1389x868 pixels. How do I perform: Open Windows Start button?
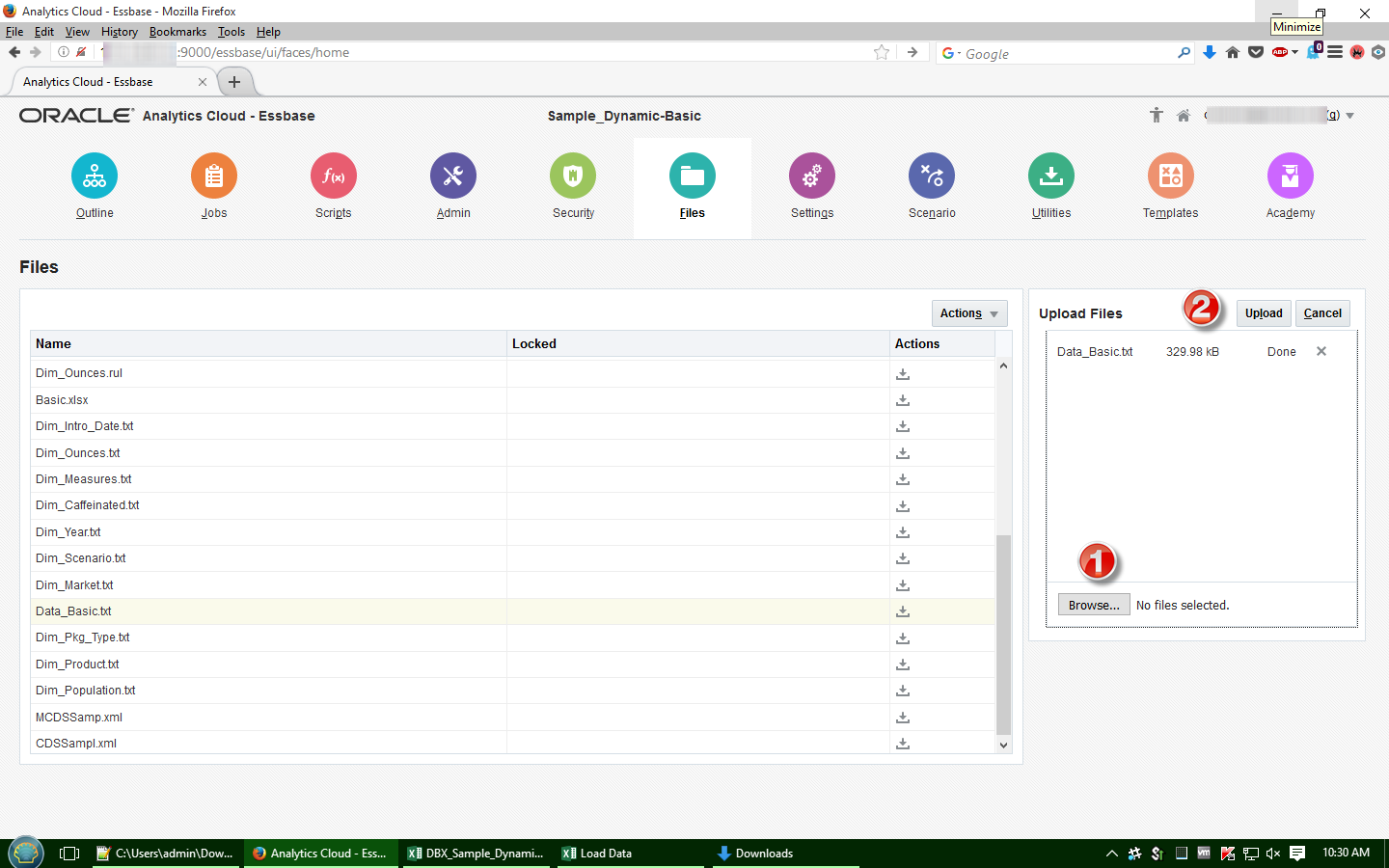(26, 854)
